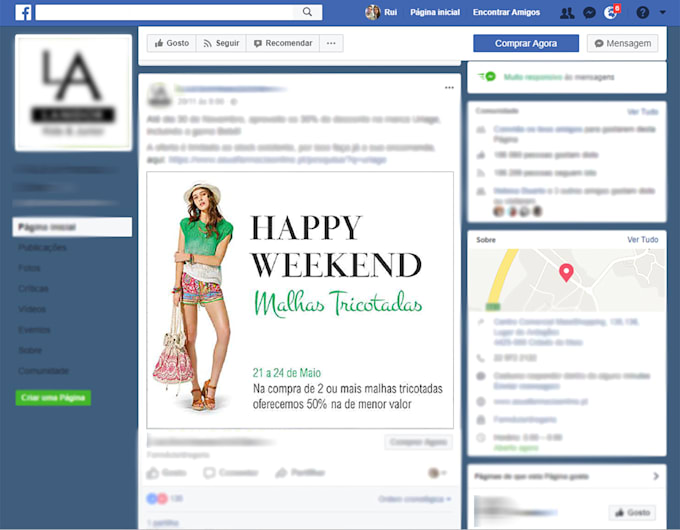680x530 pixels.
Task: Click the Mensagem button
Action: [623, 43]
